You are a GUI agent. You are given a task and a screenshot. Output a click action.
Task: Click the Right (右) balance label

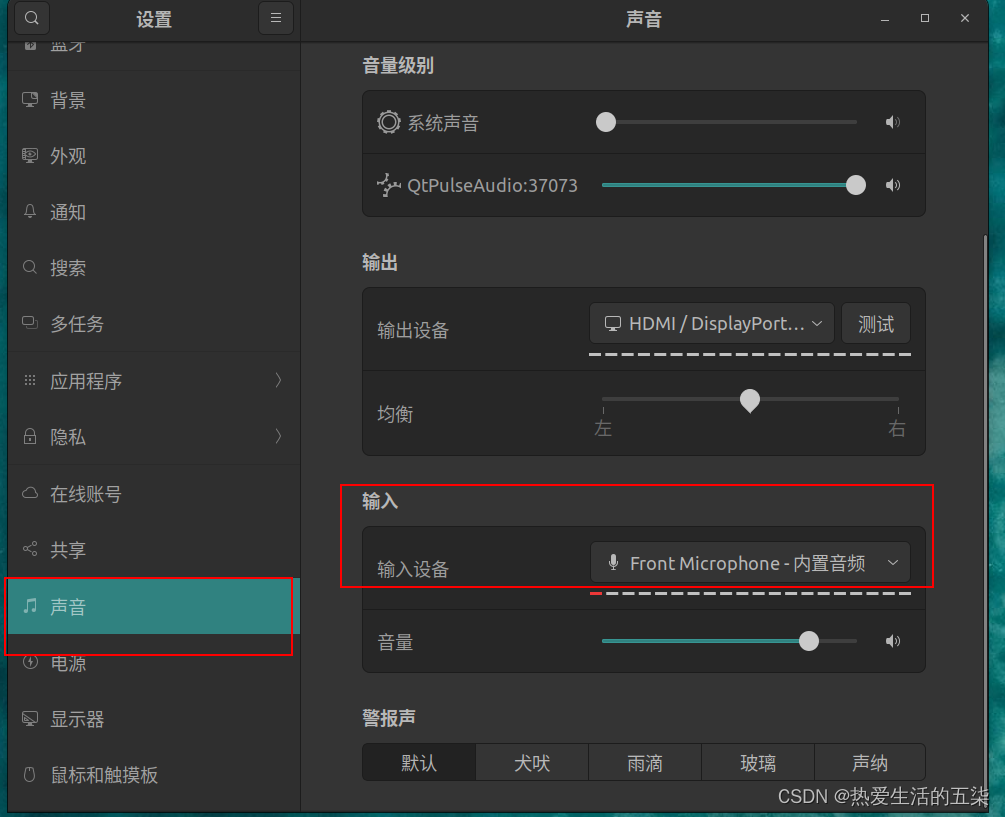click(x=897, y=428)
